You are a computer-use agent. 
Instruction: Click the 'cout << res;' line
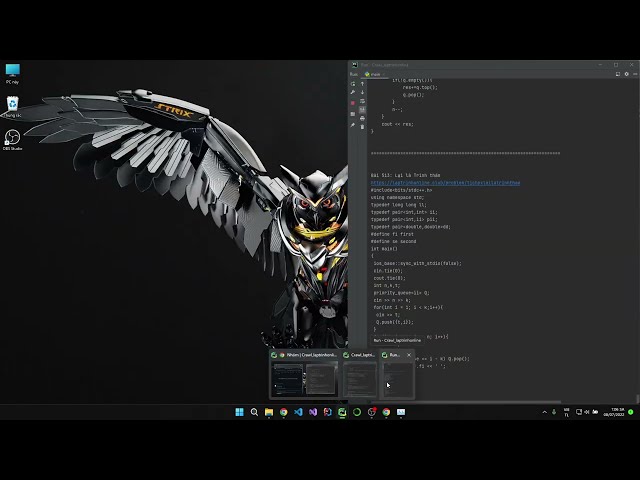tap(397, 124)
